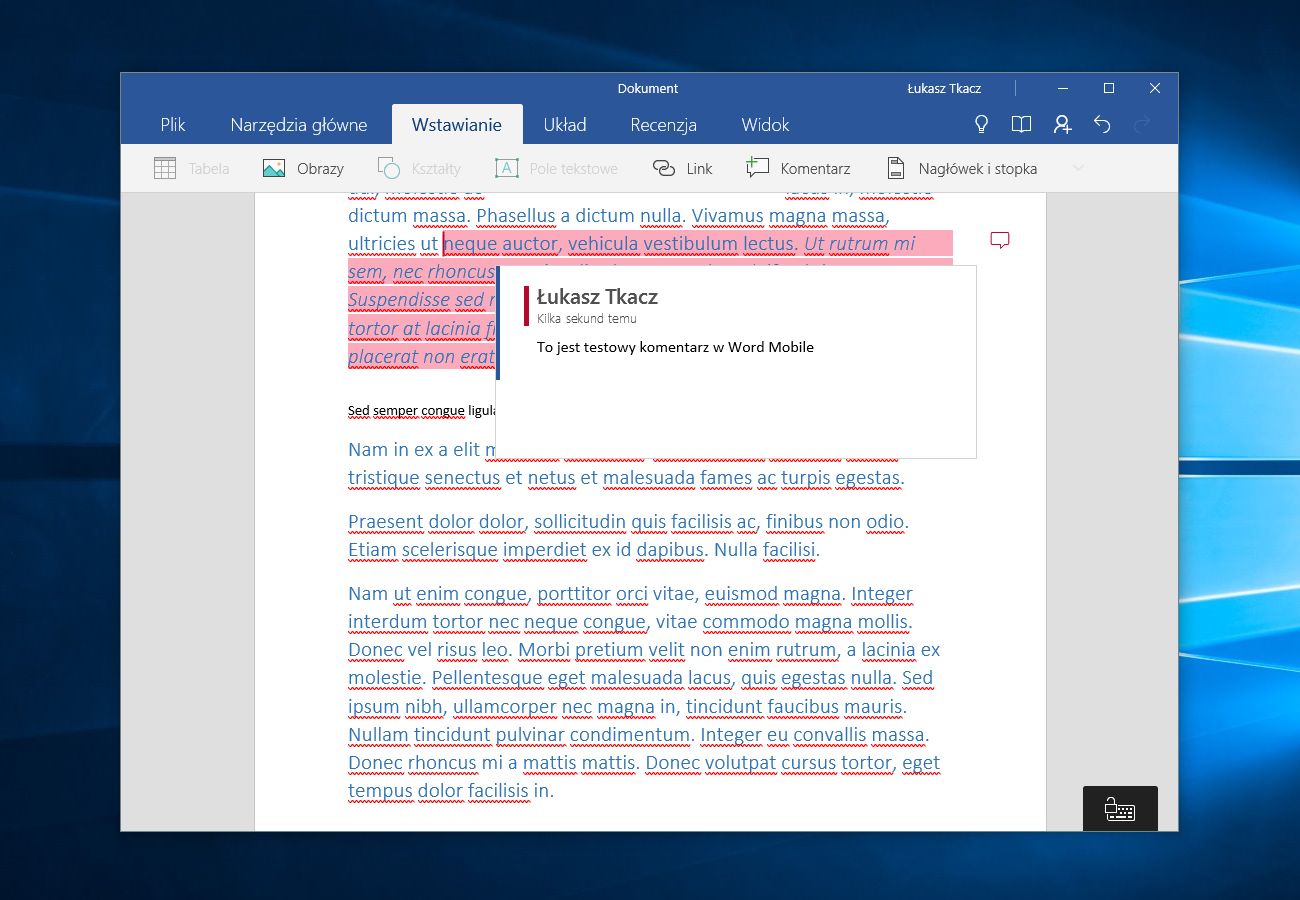Insert a hyperlink via Link icon
Viewport: 1300px width, 900px height.
[x=664, y=169]
